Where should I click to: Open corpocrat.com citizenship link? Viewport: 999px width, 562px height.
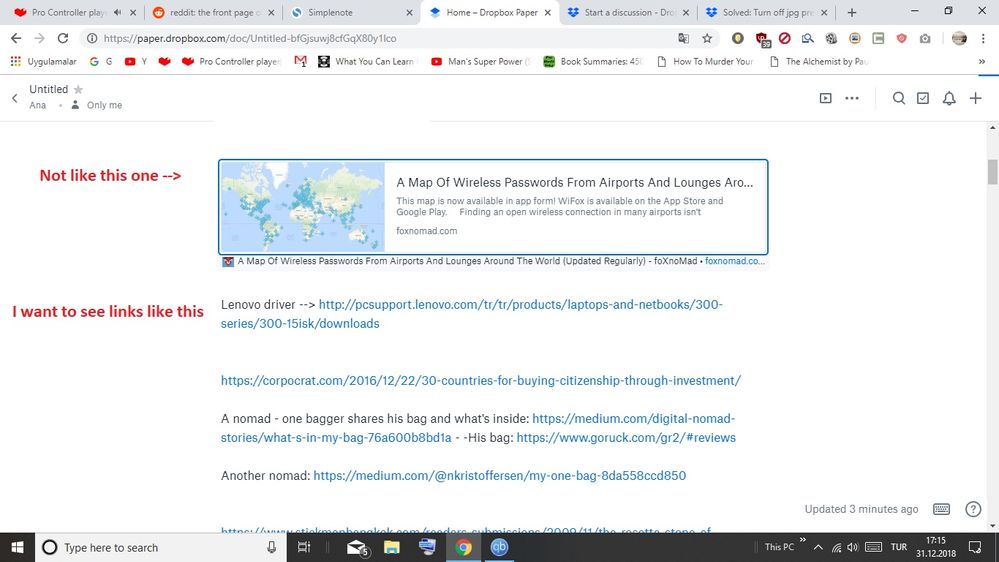coord(480,380)
